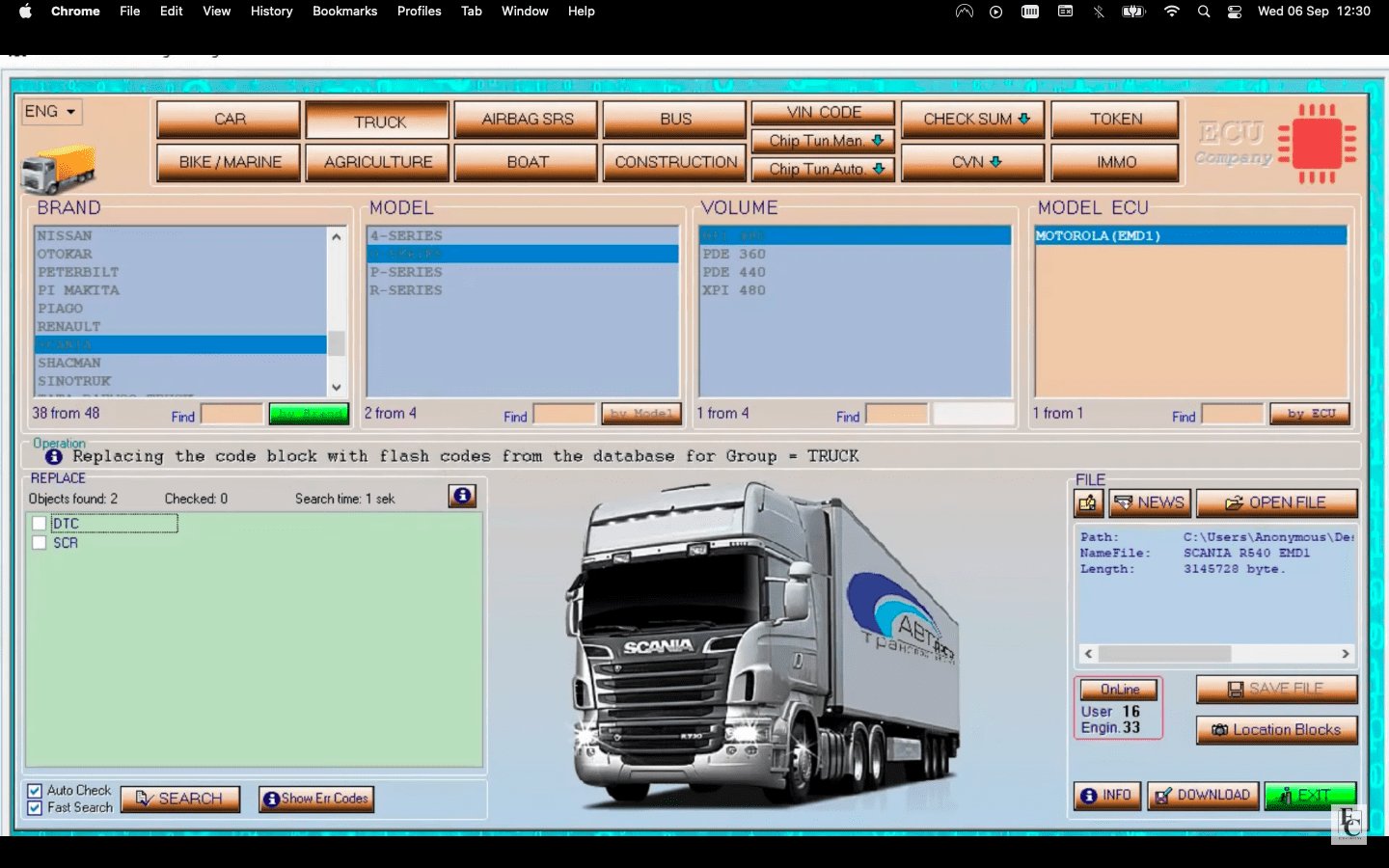The width and height of the screenshot is (1389, 868).
Task: Click the DOWNLOAD button
Action: 1202,796
